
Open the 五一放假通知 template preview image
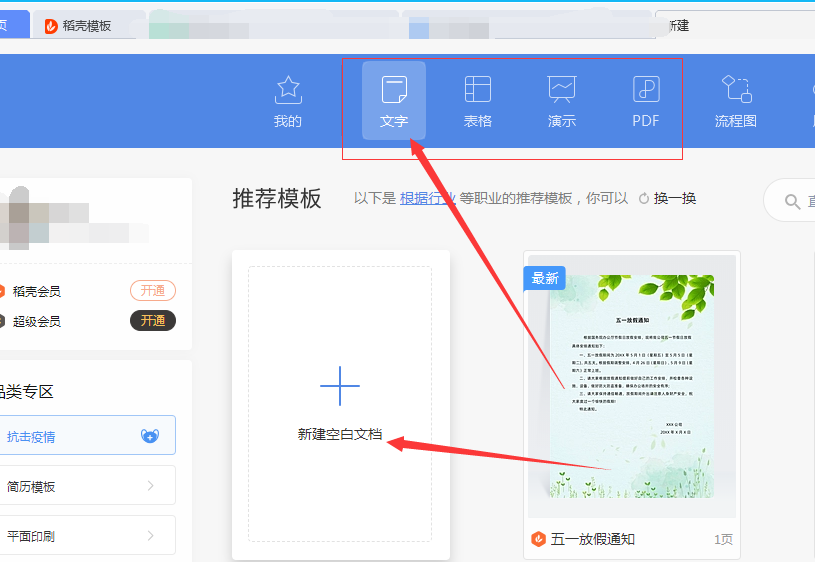coord(632,385)
